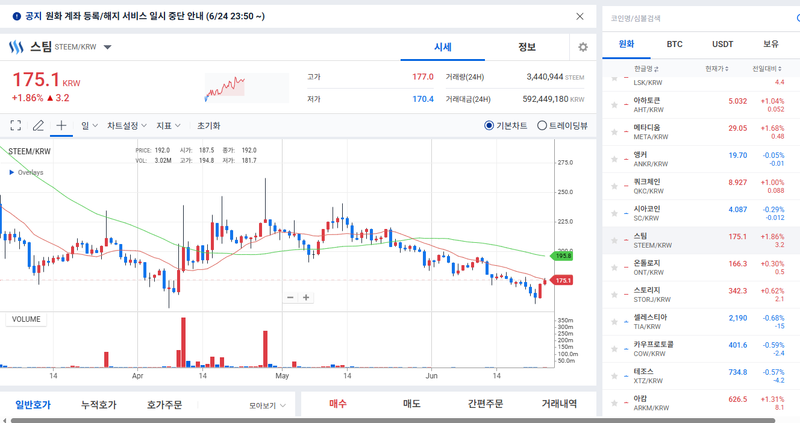Viewport: 800px width, 423px height.
Task: Open 호가주문 tab
Action: tap(164, 405)
